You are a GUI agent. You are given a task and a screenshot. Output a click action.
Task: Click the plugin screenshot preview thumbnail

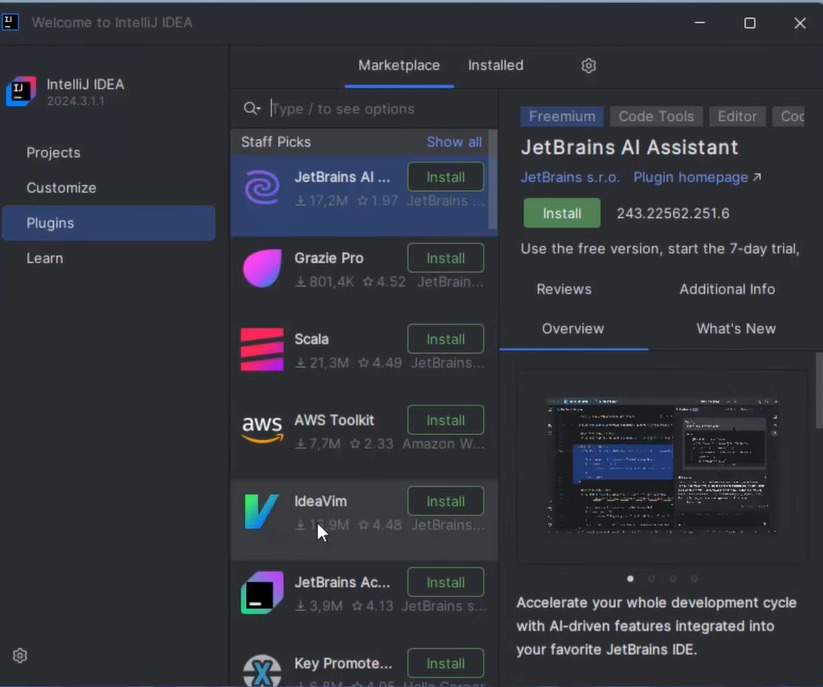tap(662, 466)
